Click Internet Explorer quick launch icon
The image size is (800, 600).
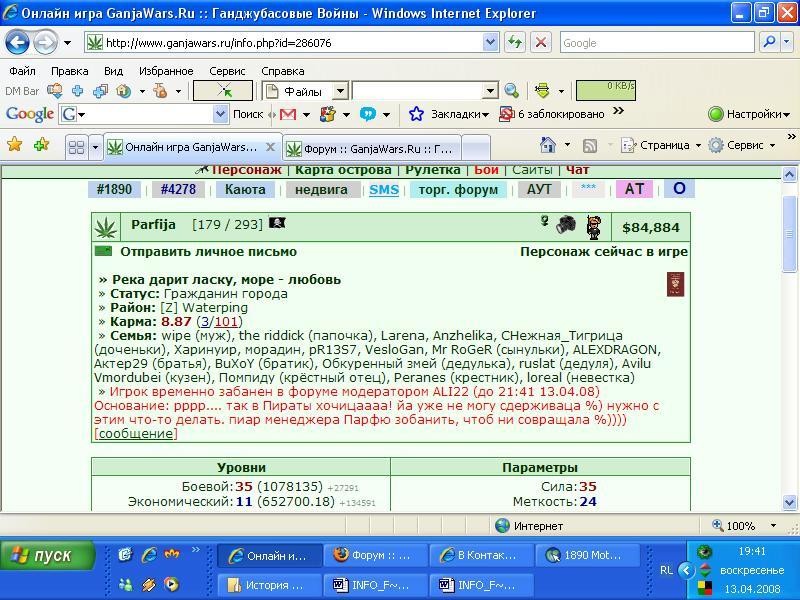(149, 555)
